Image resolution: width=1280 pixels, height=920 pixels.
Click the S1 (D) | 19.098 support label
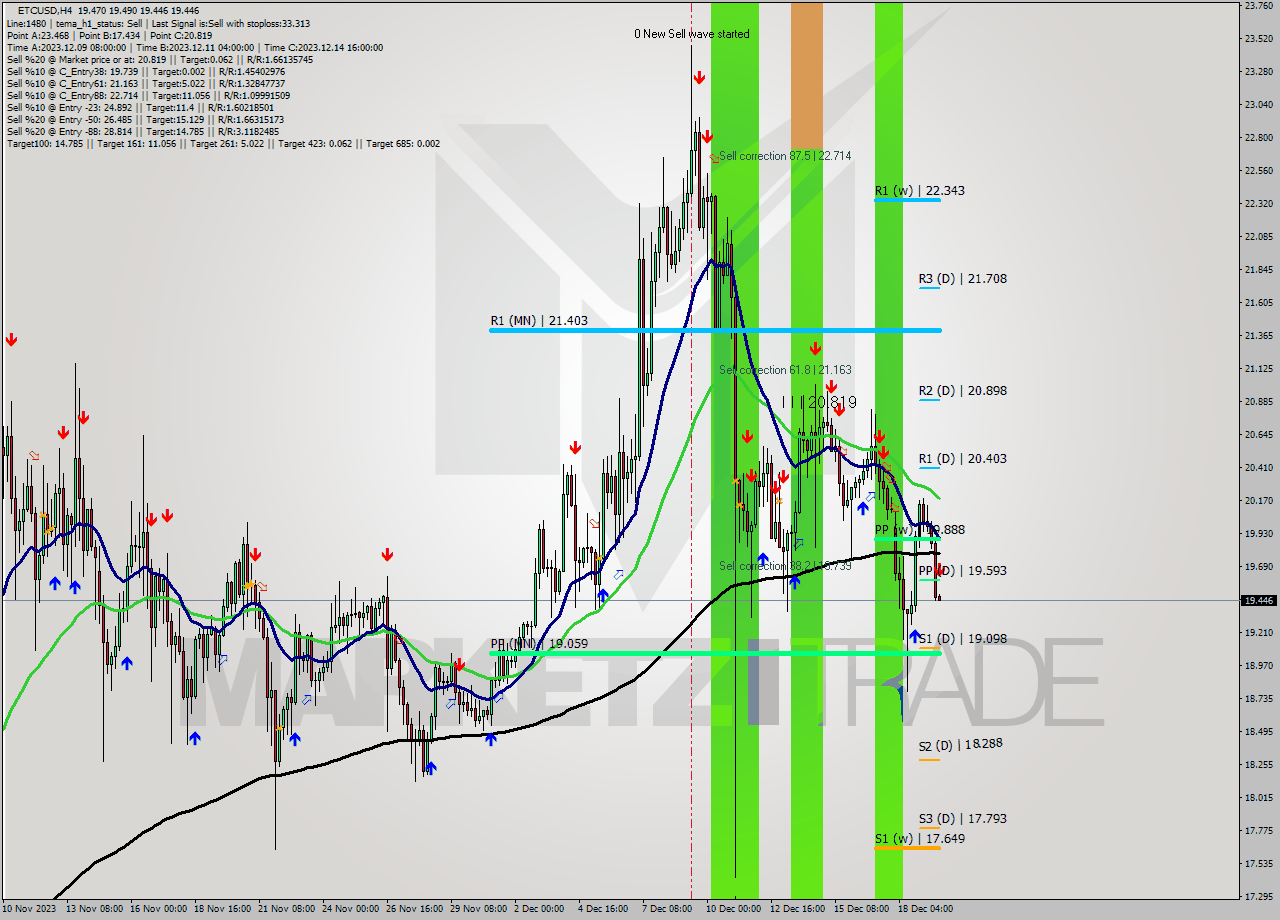click(x=962, y=639)
